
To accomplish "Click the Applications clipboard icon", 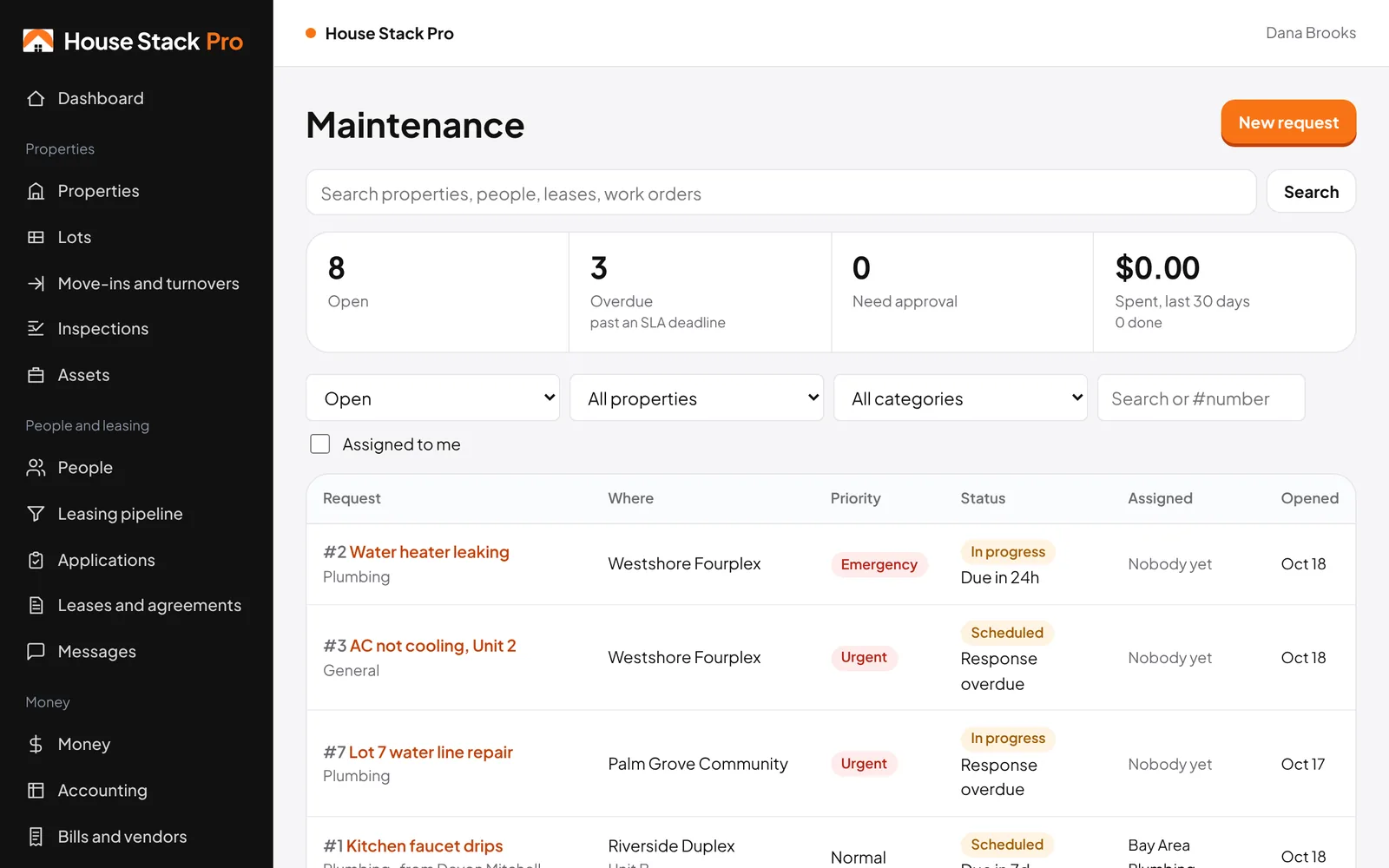I will point(36,560).
